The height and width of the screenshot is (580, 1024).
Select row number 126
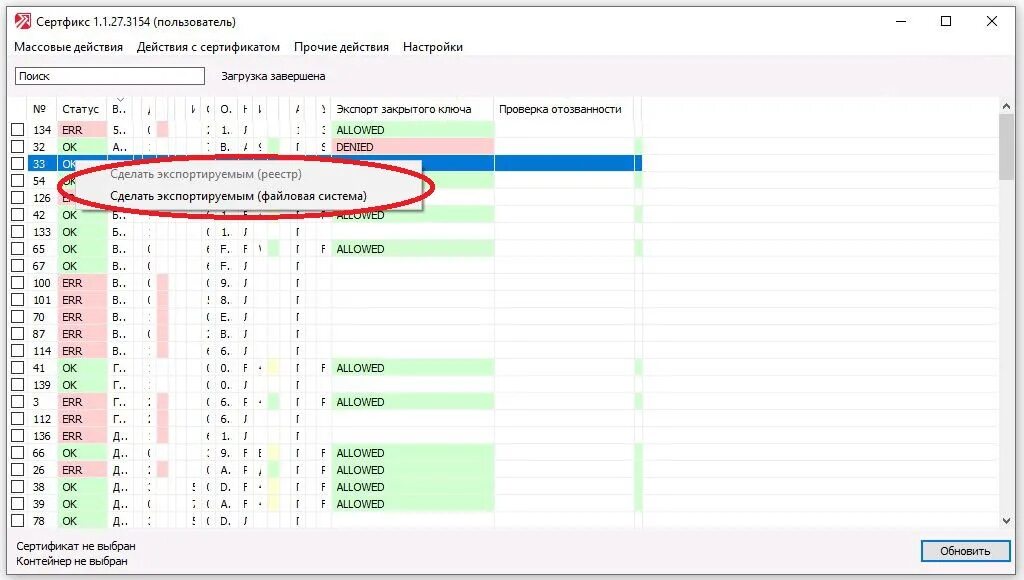42,198
